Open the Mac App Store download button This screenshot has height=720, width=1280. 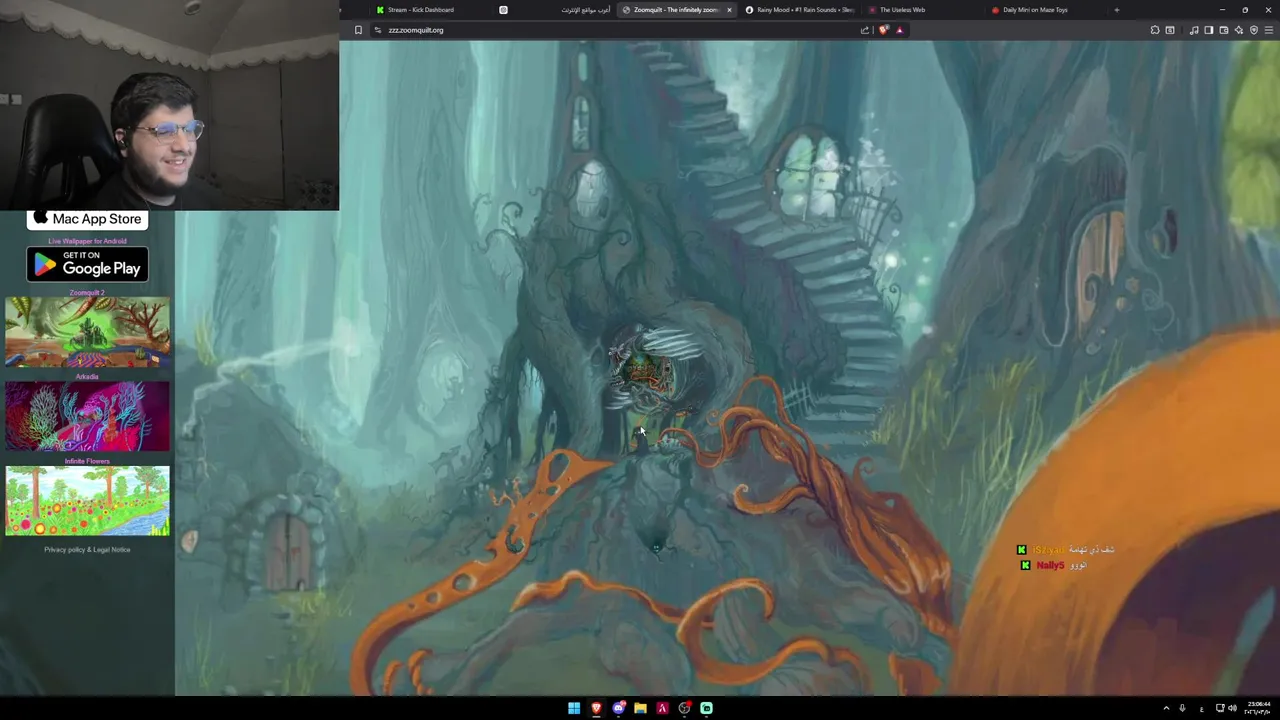pyautogui.click(x=87, y=219)
